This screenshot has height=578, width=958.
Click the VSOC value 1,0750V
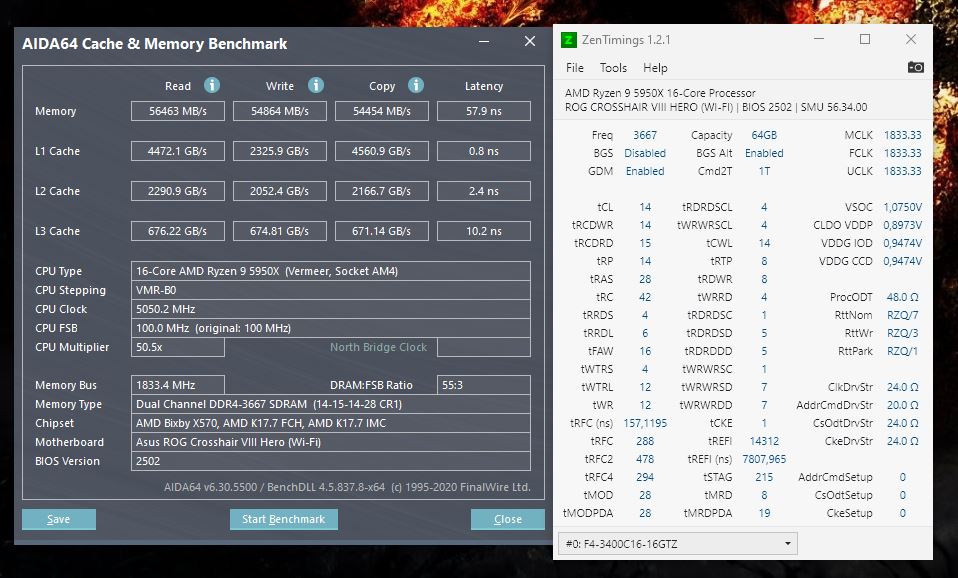point(902,207)
